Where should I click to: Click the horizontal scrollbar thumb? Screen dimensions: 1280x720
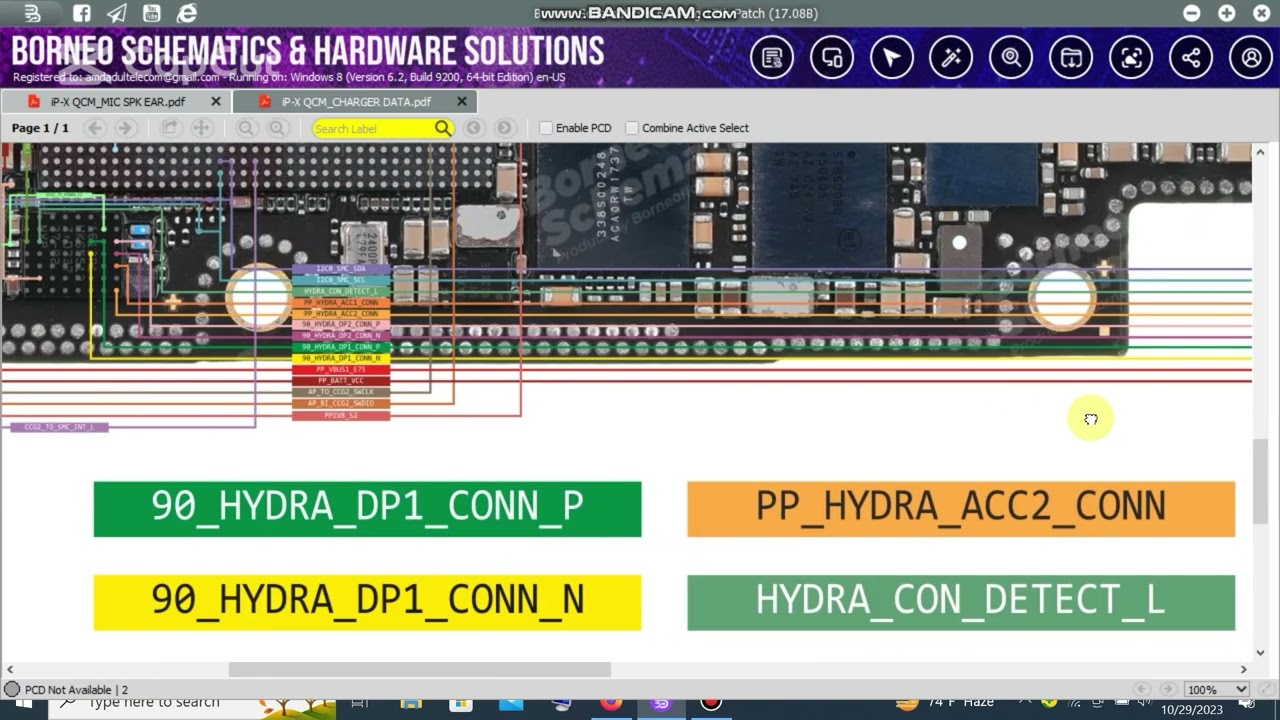(x=419, y=670)
